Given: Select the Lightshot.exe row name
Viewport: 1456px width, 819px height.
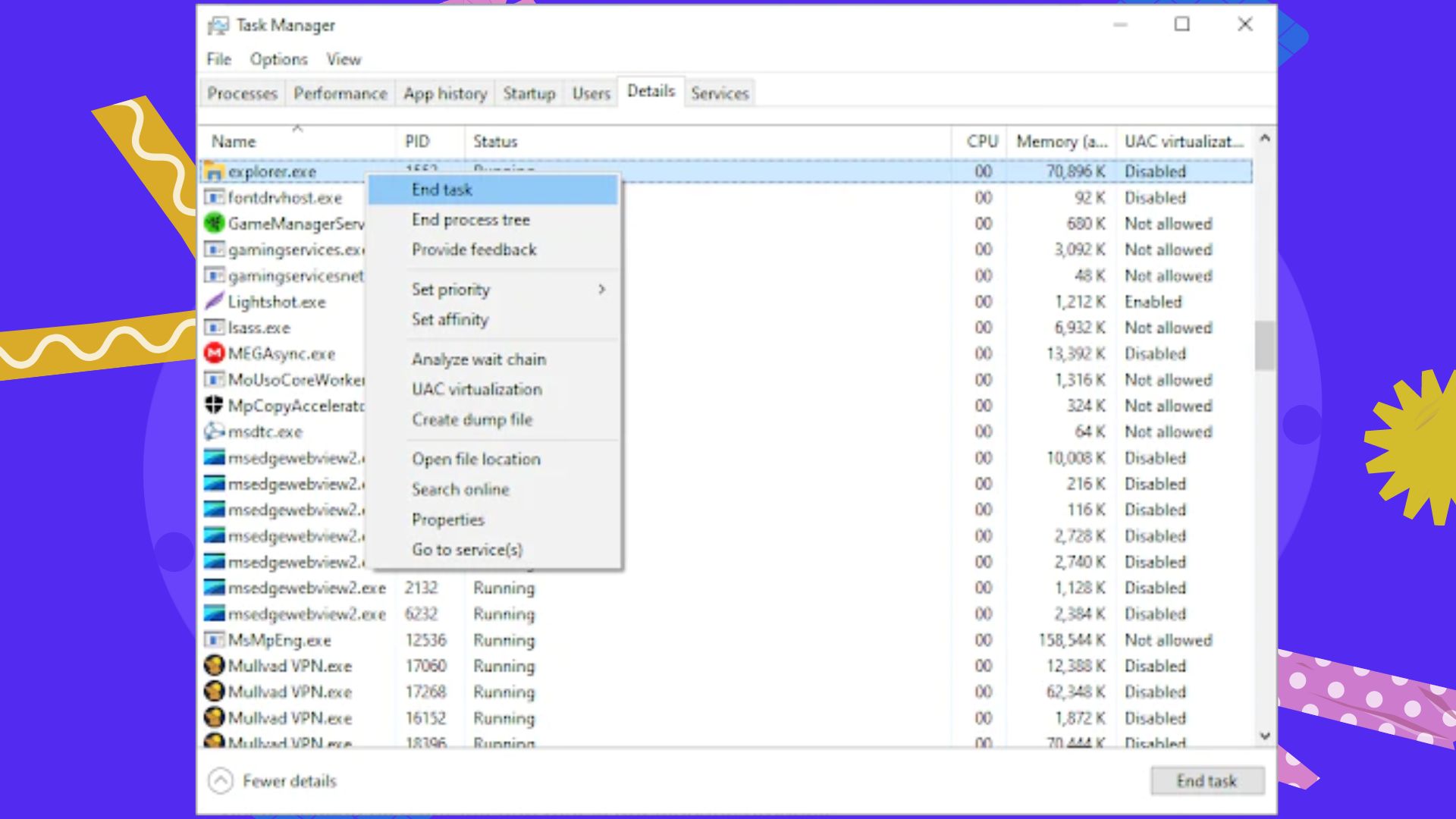Looking at the screenshot, I should click(x=277, y=302).
